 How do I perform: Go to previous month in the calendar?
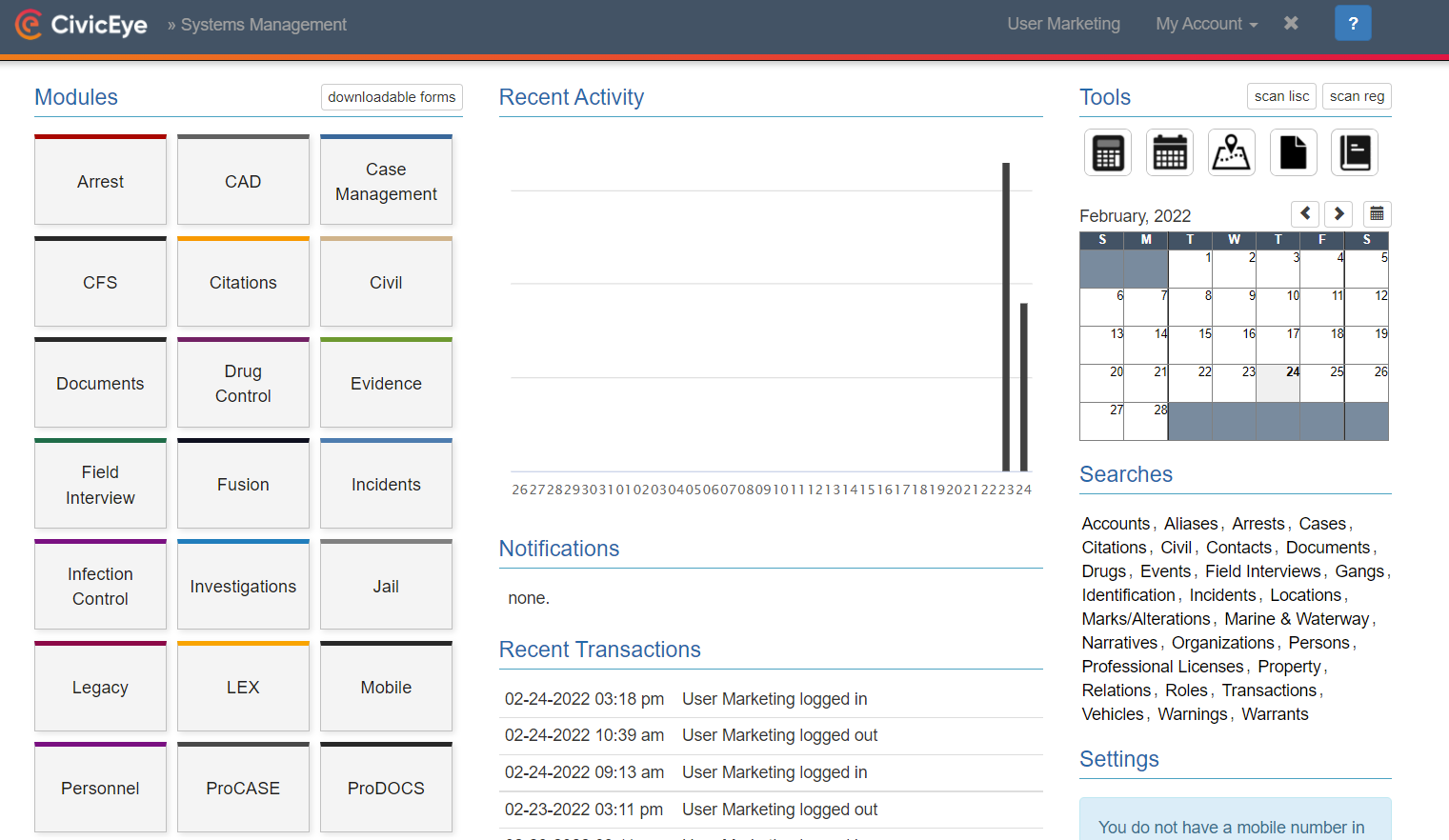(x=1304, y=213)
